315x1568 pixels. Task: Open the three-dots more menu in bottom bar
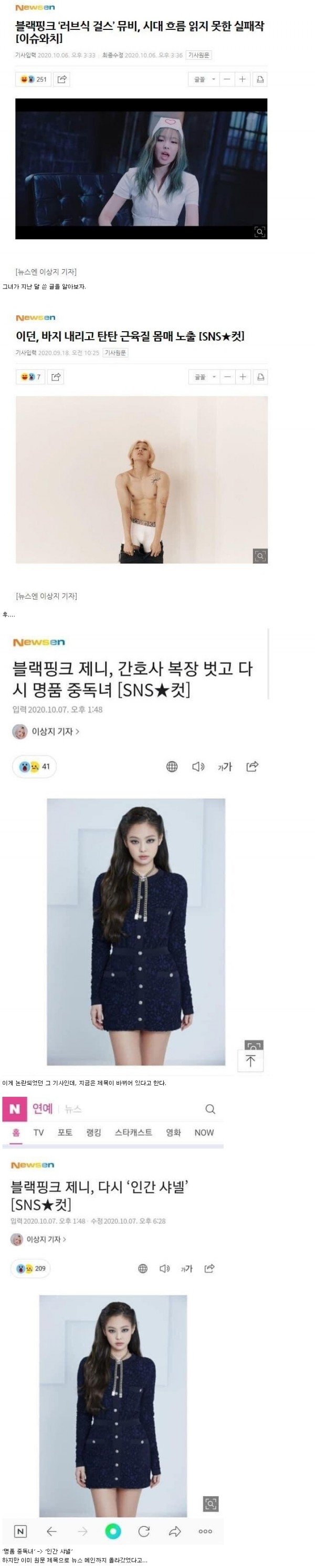pos(205,1531)
